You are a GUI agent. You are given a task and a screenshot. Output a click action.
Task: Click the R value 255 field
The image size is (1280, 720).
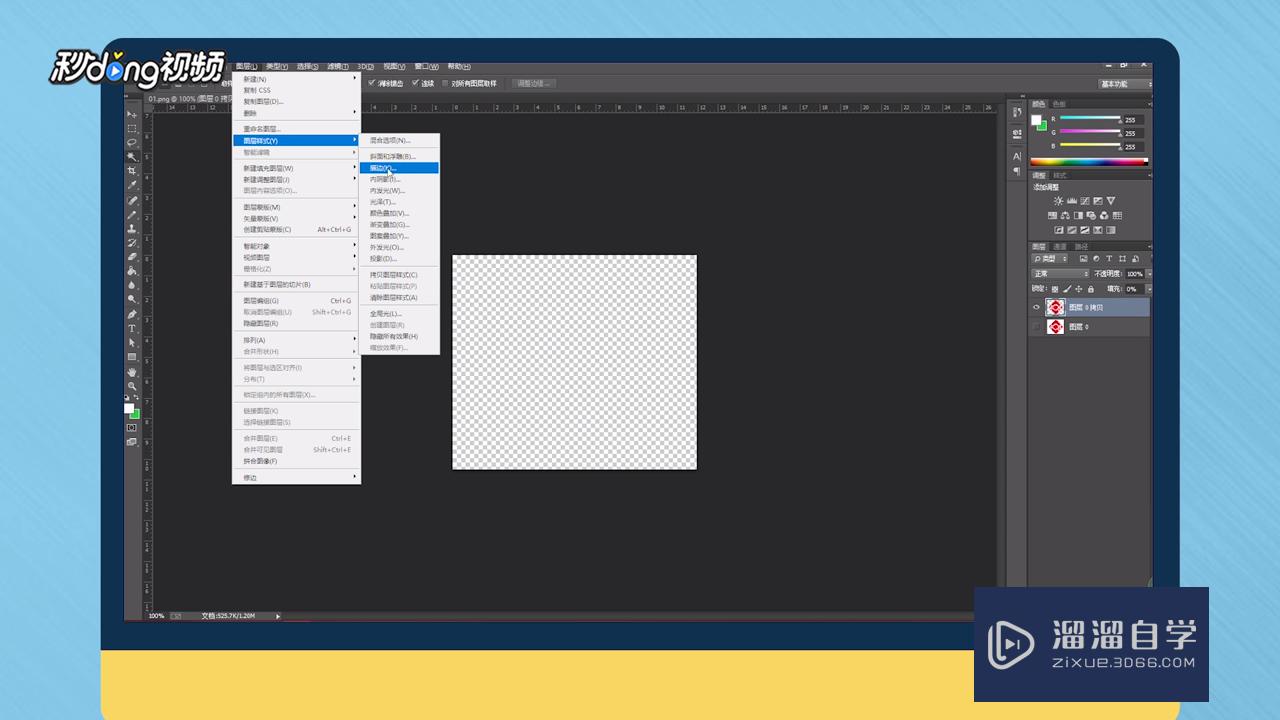1133,119
